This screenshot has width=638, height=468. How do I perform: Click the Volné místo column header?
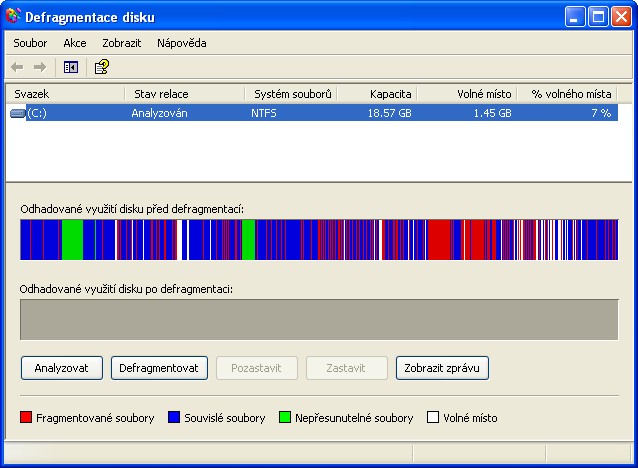465,94
